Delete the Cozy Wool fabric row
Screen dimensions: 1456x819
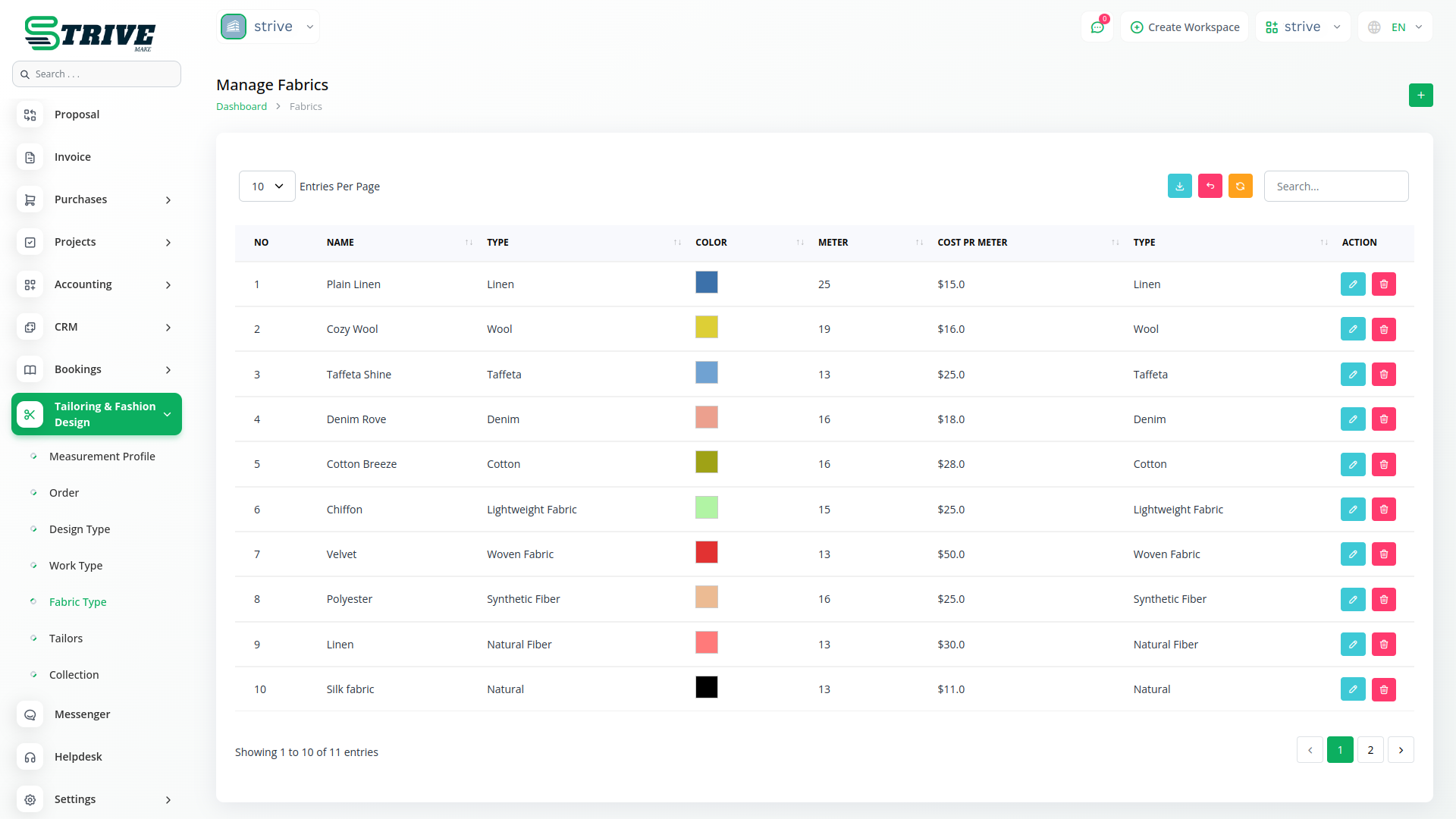point(1383,329)
